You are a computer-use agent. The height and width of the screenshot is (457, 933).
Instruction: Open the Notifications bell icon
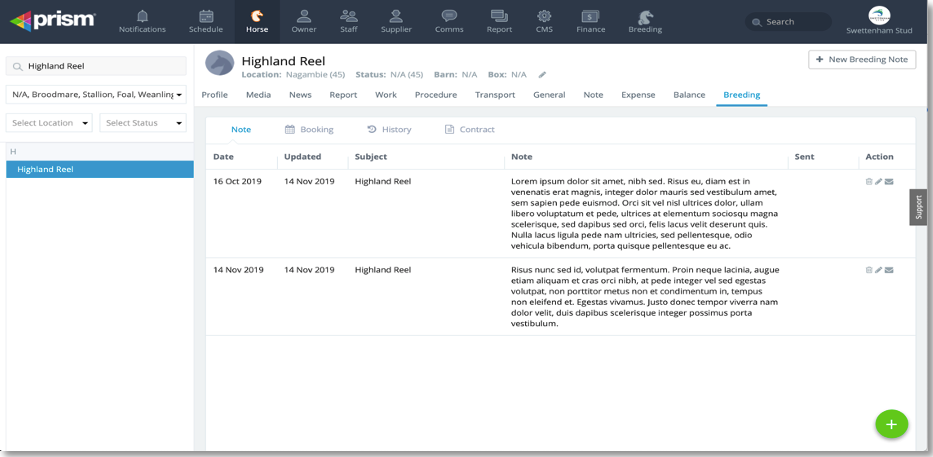point(142,21)
